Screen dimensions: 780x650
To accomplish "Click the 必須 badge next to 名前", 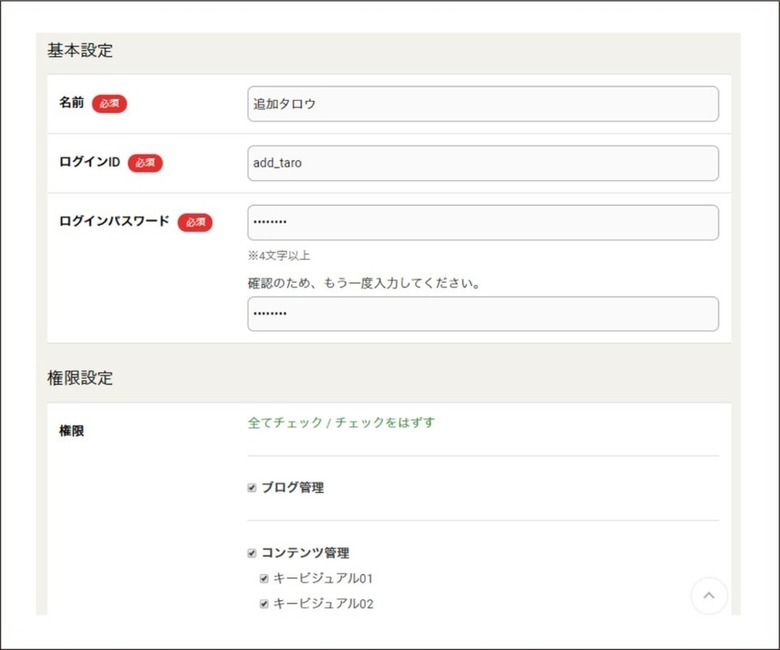I will (109, 103).
